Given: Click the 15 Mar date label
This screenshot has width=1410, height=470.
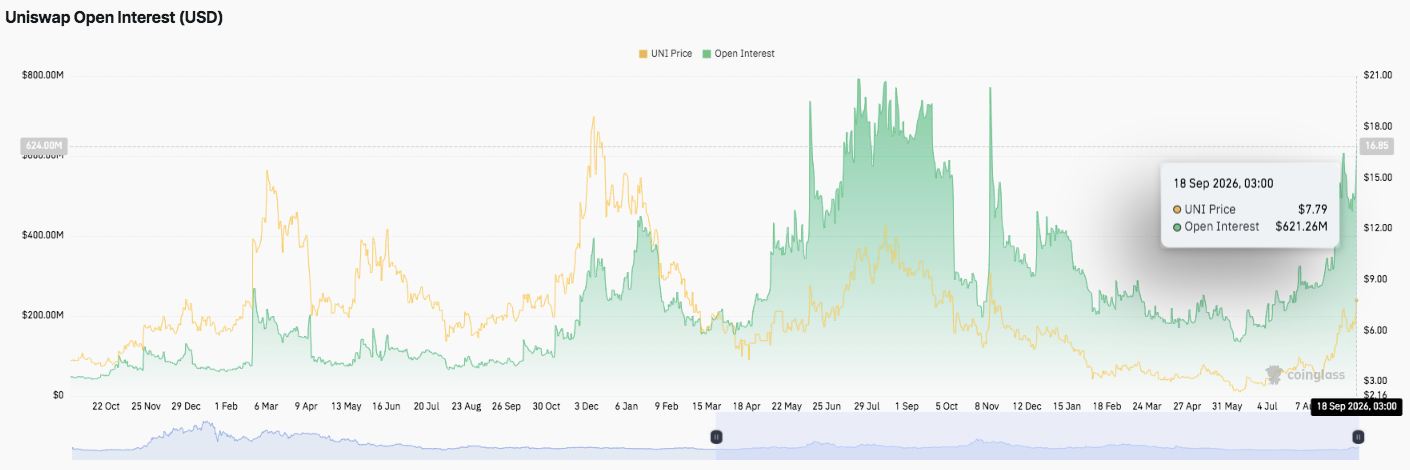Looking at the screenshot, I should (x=709, y=407).
